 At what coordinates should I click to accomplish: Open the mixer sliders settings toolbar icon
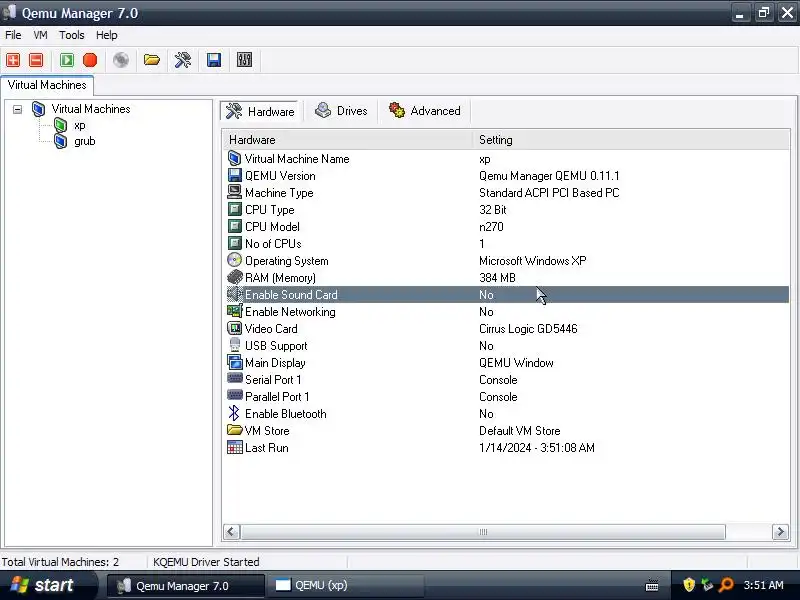(244, 60)
